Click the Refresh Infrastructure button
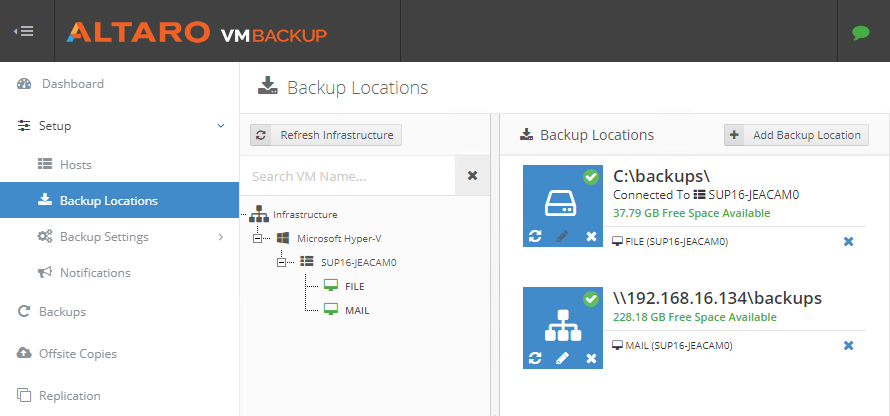Viewport: 890px width, 416px height. [x=326, y=135]
